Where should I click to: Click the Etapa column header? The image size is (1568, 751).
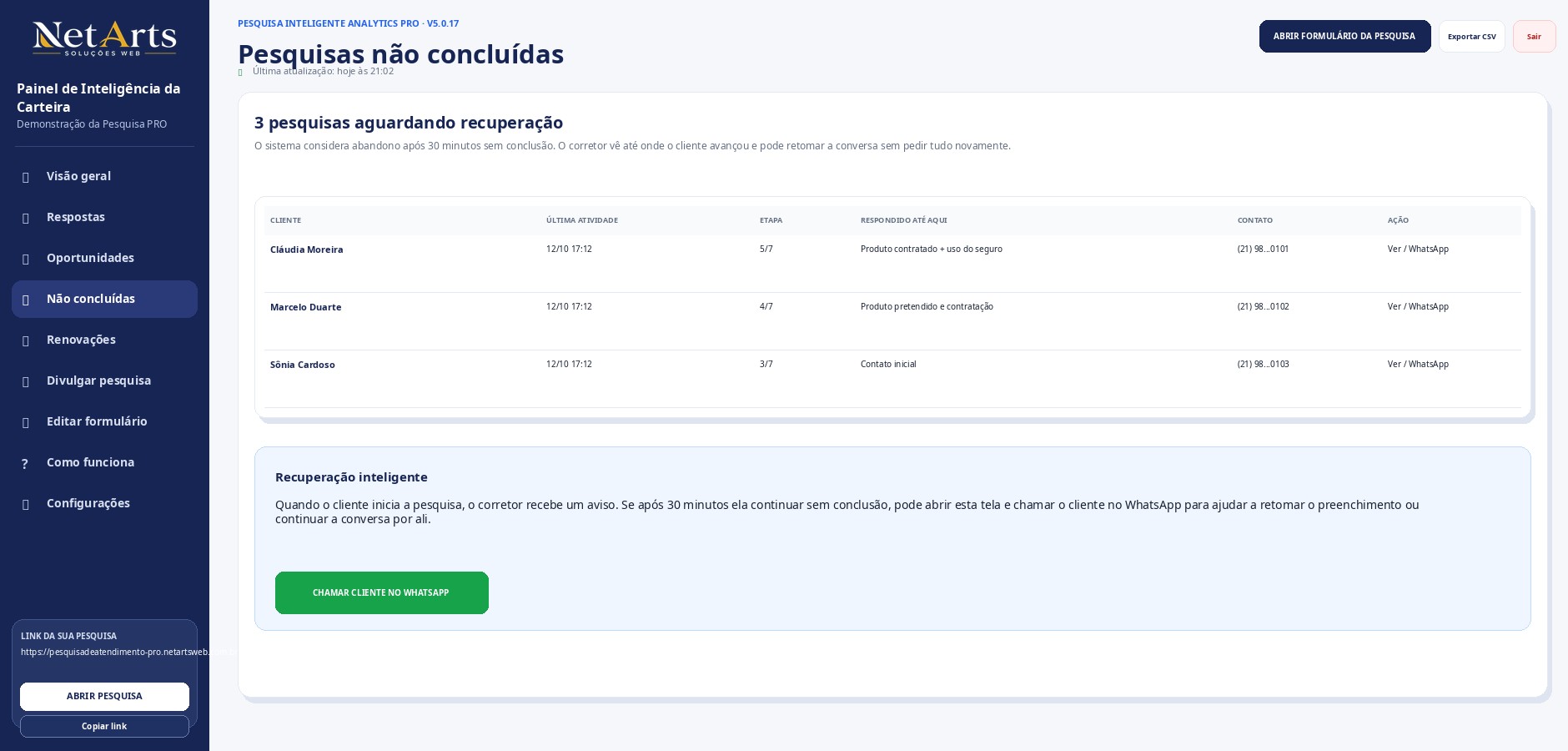(x=771, y=220)
